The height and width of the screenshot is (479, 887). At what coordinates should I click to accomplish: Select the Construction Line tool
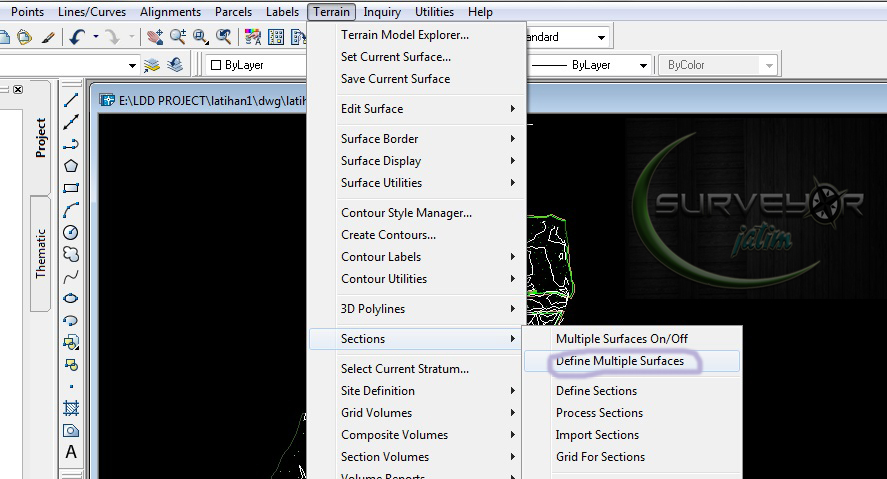pyautogui.click(x=71, y=122)
